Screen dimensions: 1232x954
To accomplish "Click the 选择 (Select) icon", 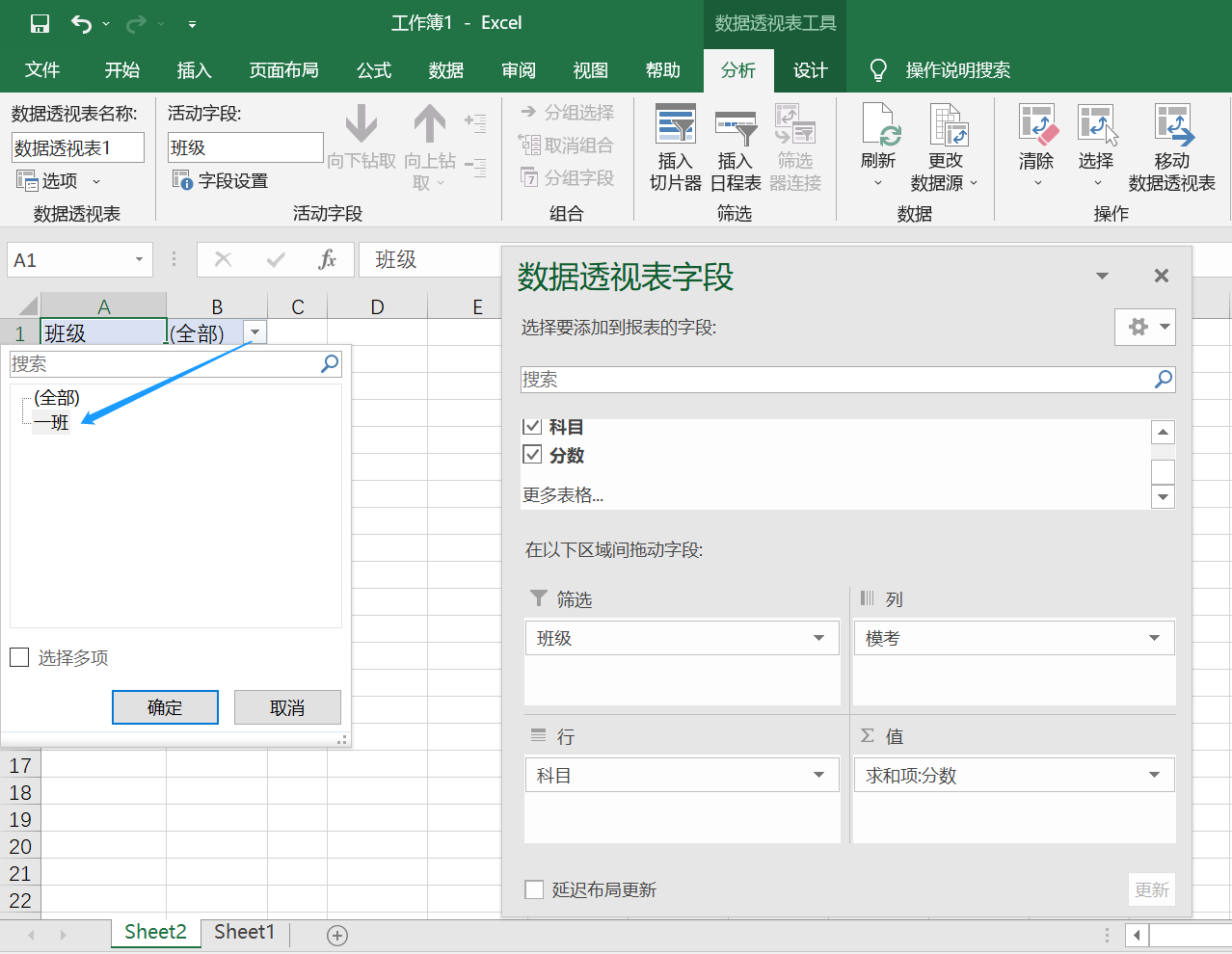I will pos(1096,125).
